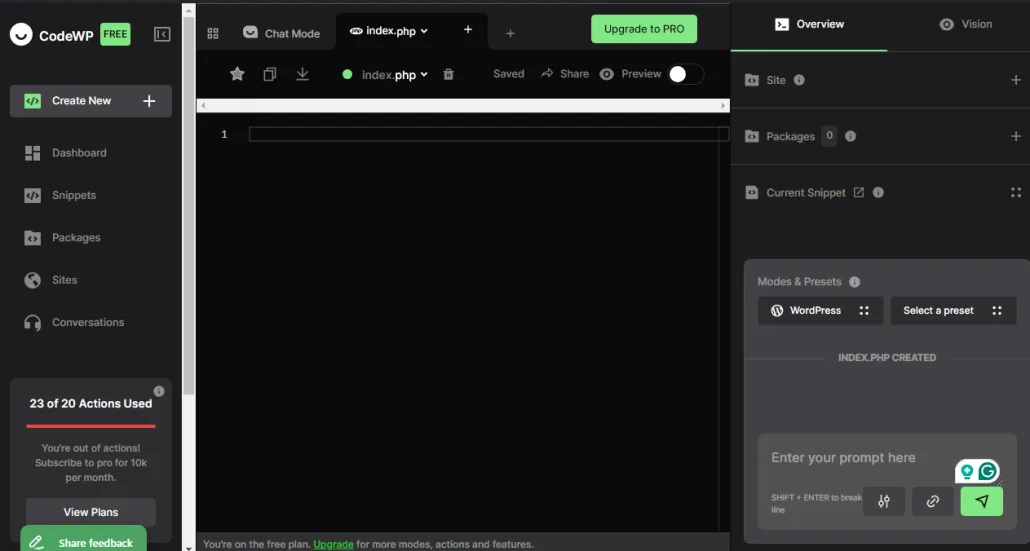Click info icon next to Current Snippet
1030x551 pixels.
point(878,192)
